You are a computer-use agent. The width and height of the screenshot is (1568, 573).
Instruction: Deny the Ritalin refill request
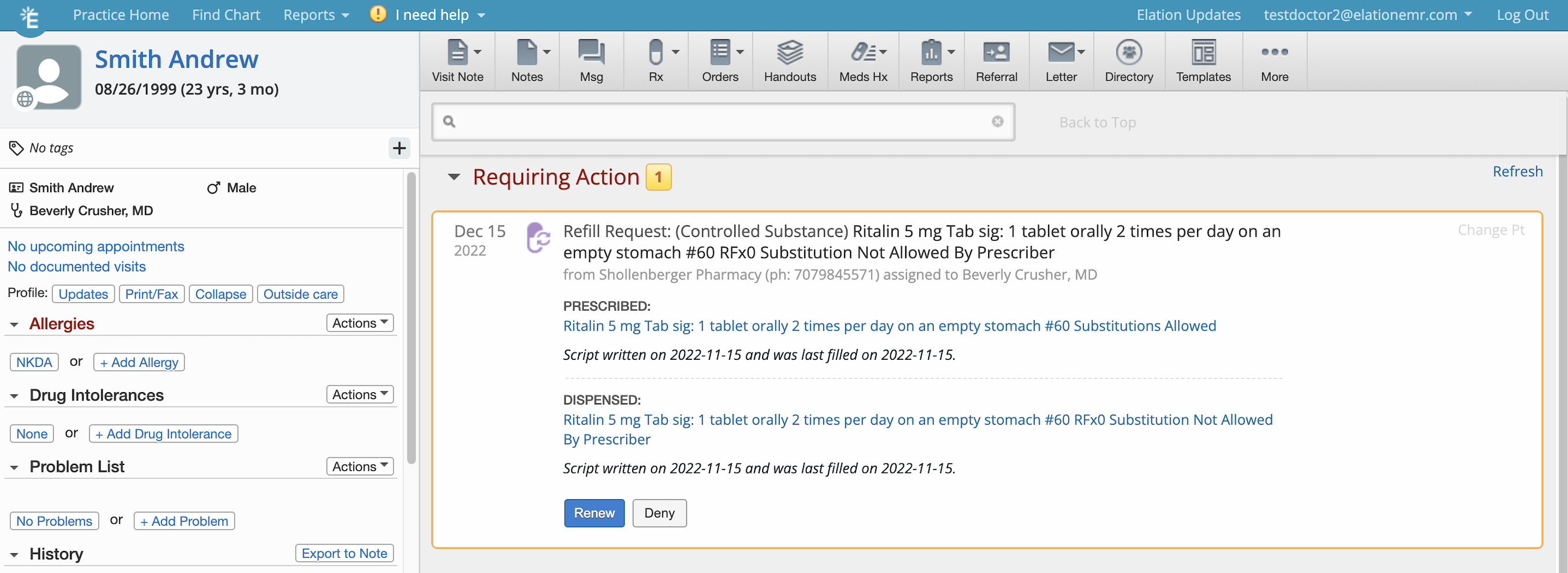pyautogui.click(x=659, y=513)
